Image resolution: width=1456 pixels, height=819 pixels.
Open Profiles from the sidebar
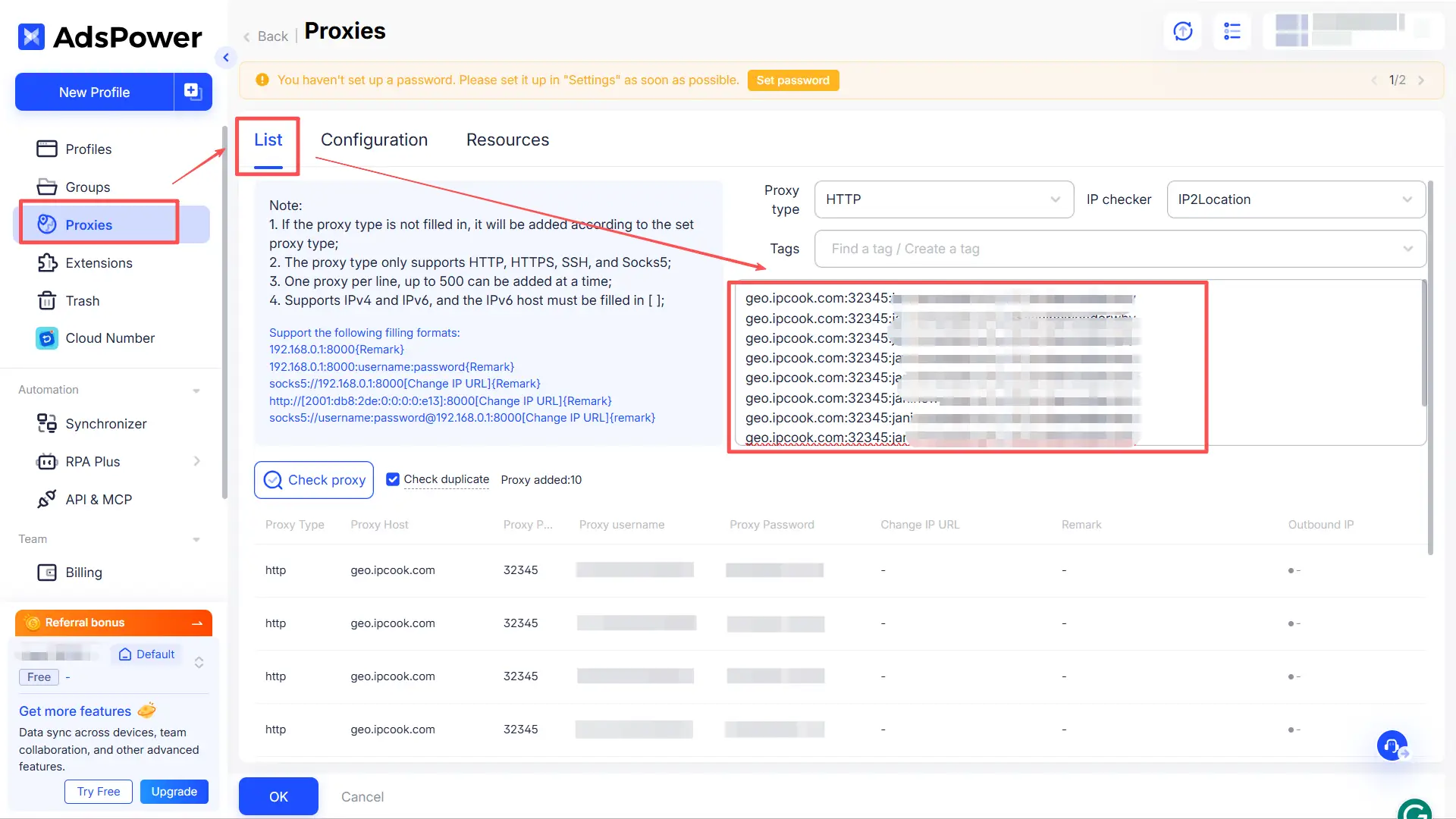(x=89, y=149)
